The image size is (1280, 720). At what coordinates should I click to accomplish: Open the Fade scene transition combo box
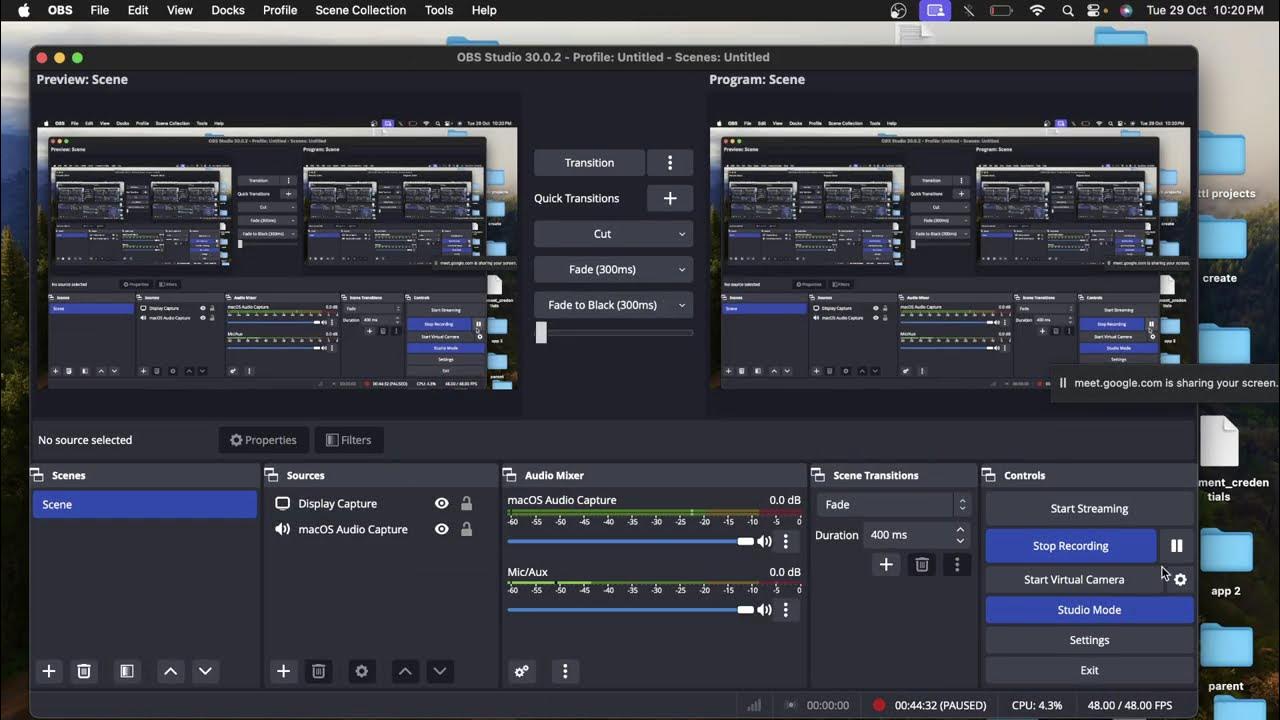(x=894, y=505)
